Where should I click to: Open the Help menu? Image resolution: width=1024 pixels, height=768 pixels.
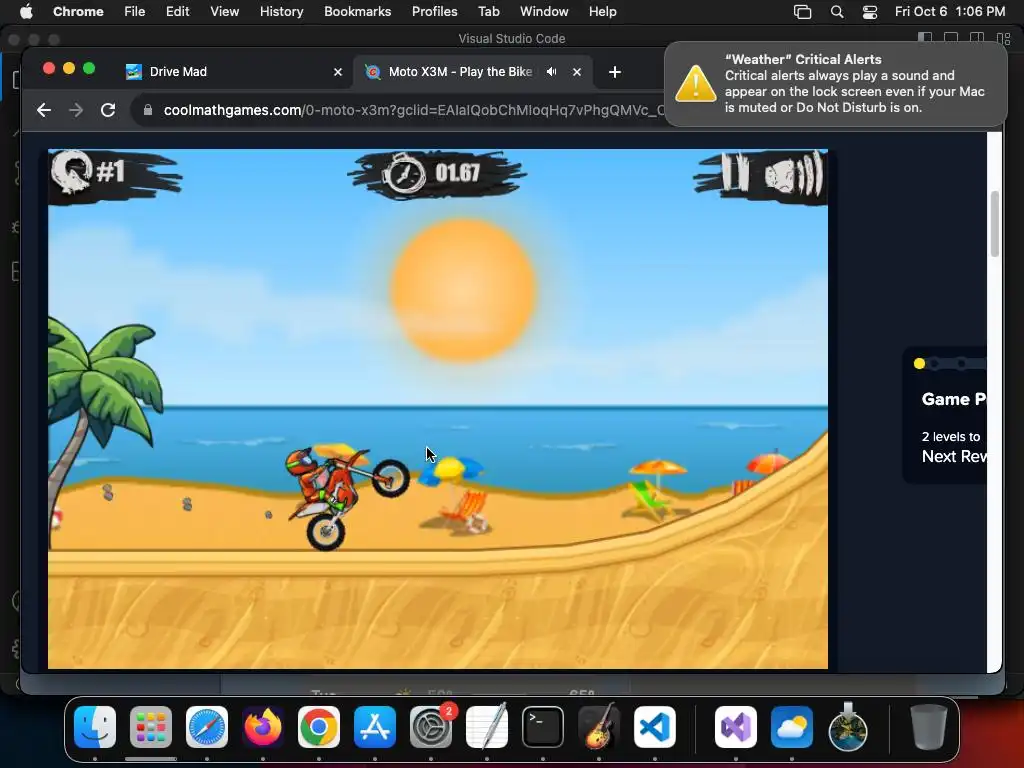coord(602,12)
